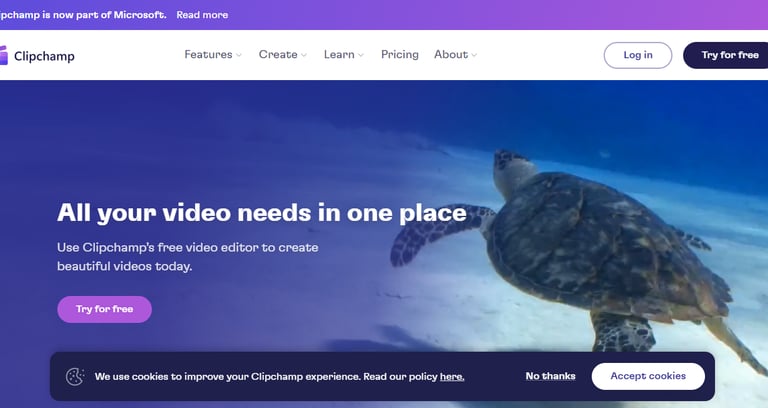This screenshot has height=408, width=768.
Task: Click the 'now part of Microsoft' banner text
Action: 83,15
